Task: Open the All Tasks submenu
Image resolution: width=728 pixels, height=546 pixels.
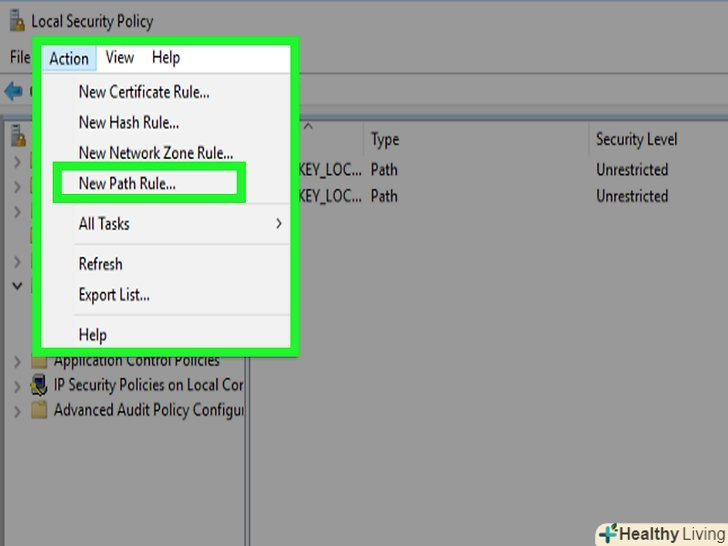Action: (x=181, y=224)
